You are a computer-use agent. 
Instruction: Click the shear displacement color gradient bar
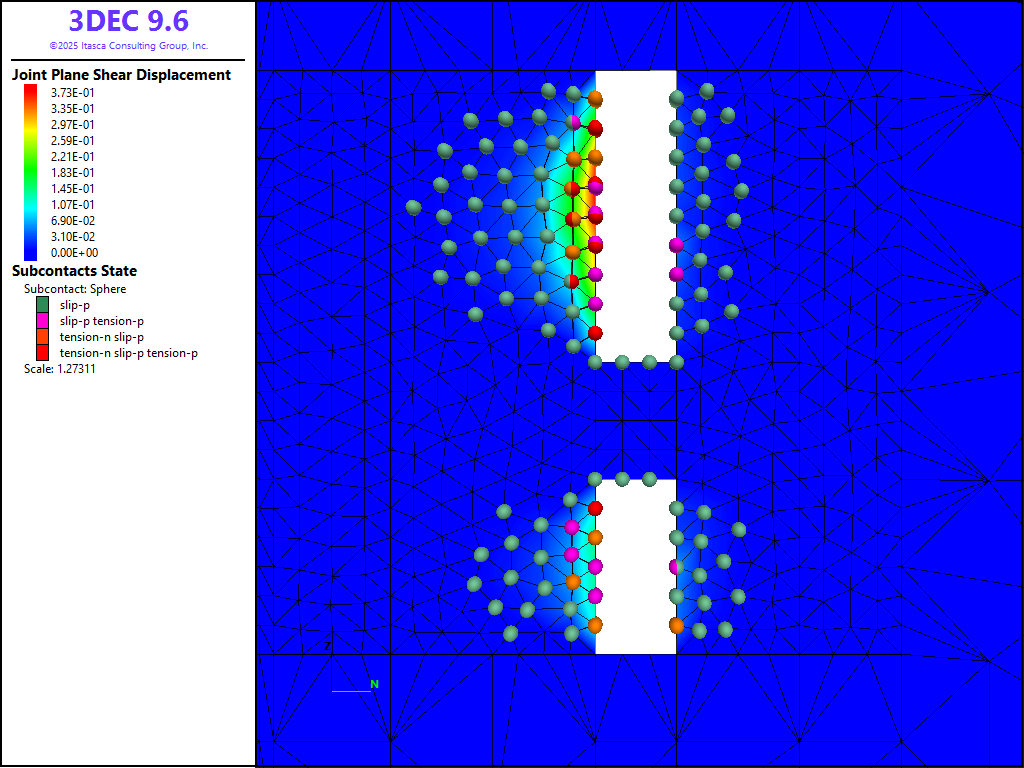click(30, 172)
